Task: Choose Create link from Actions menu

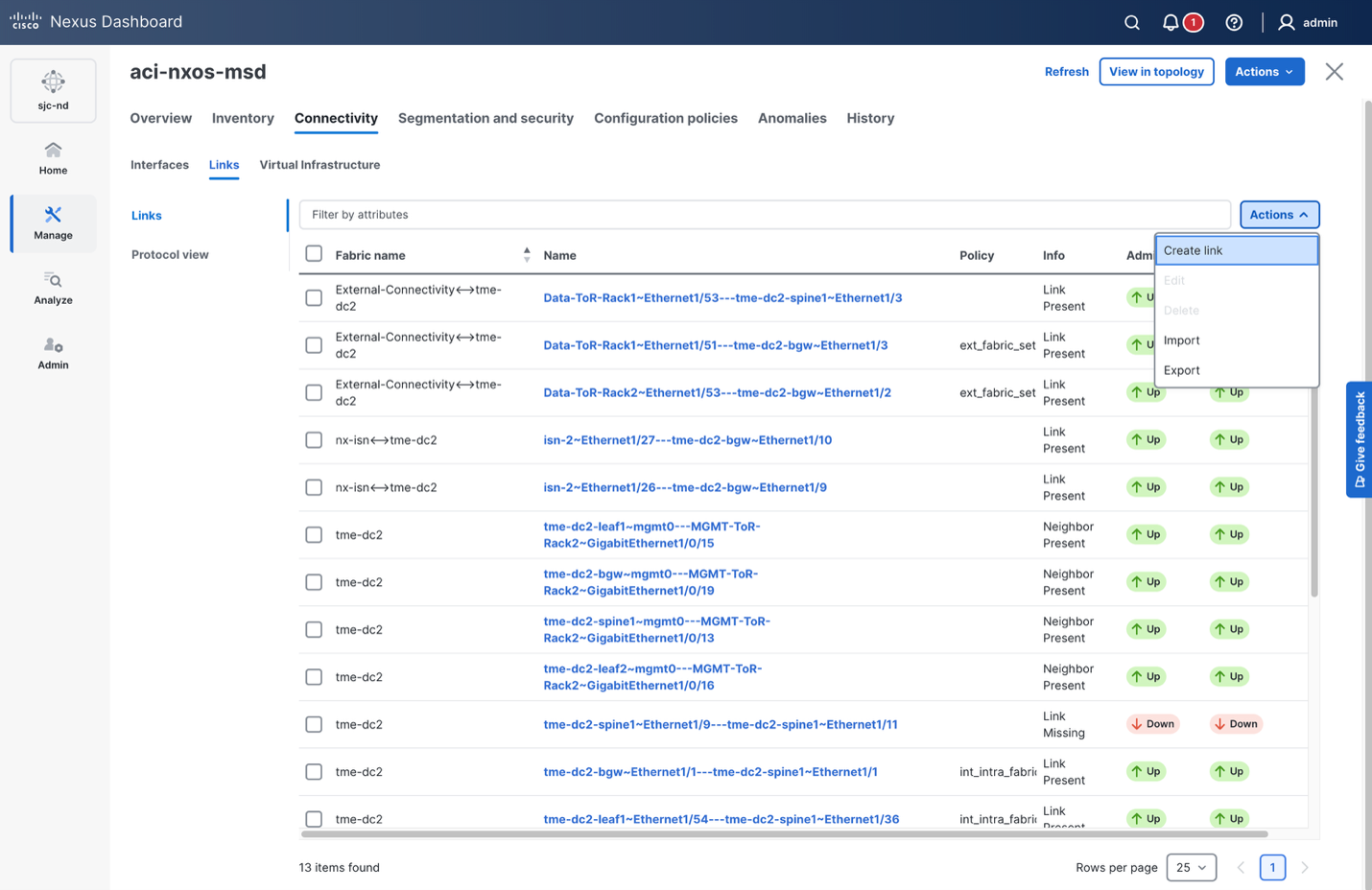Action: [1237, 250]
